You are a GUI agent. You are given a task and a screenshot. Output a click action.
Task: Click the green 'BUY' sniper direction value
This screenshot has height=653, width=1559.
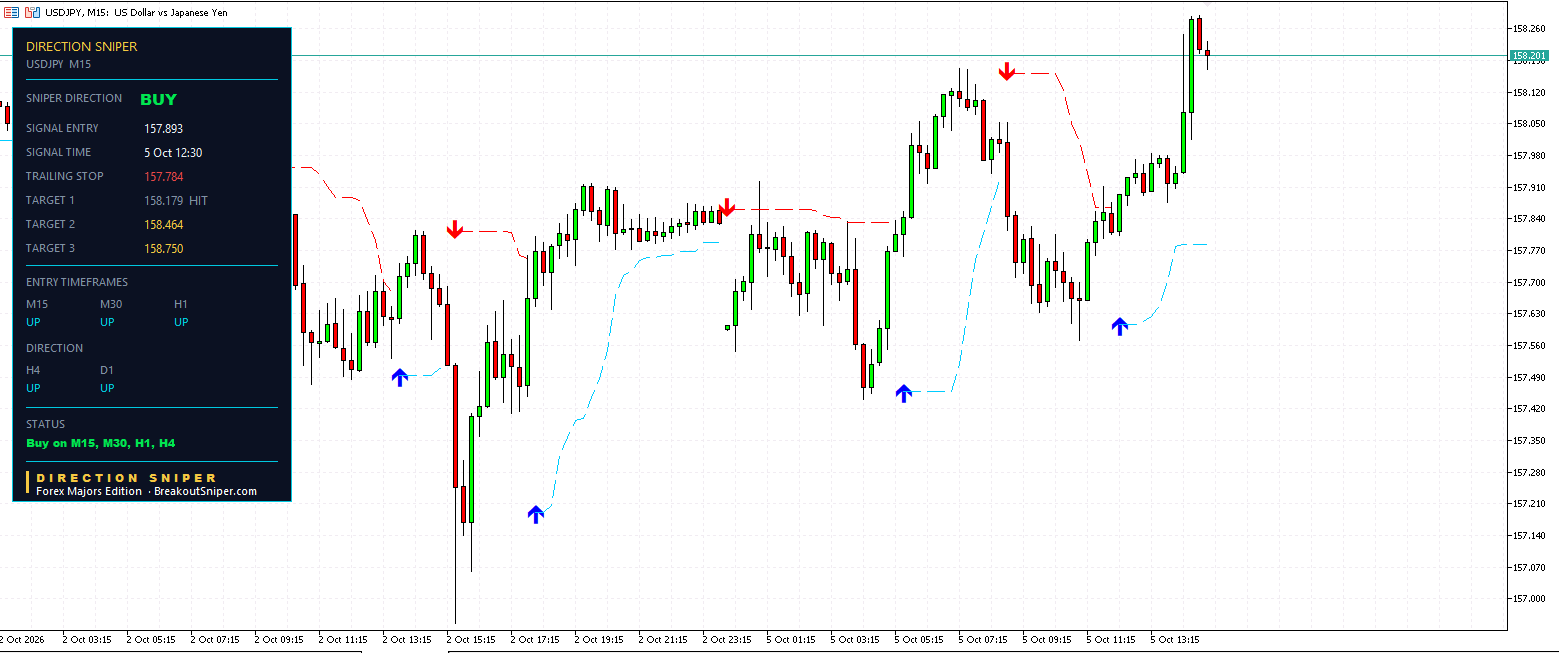coord(158,99)
